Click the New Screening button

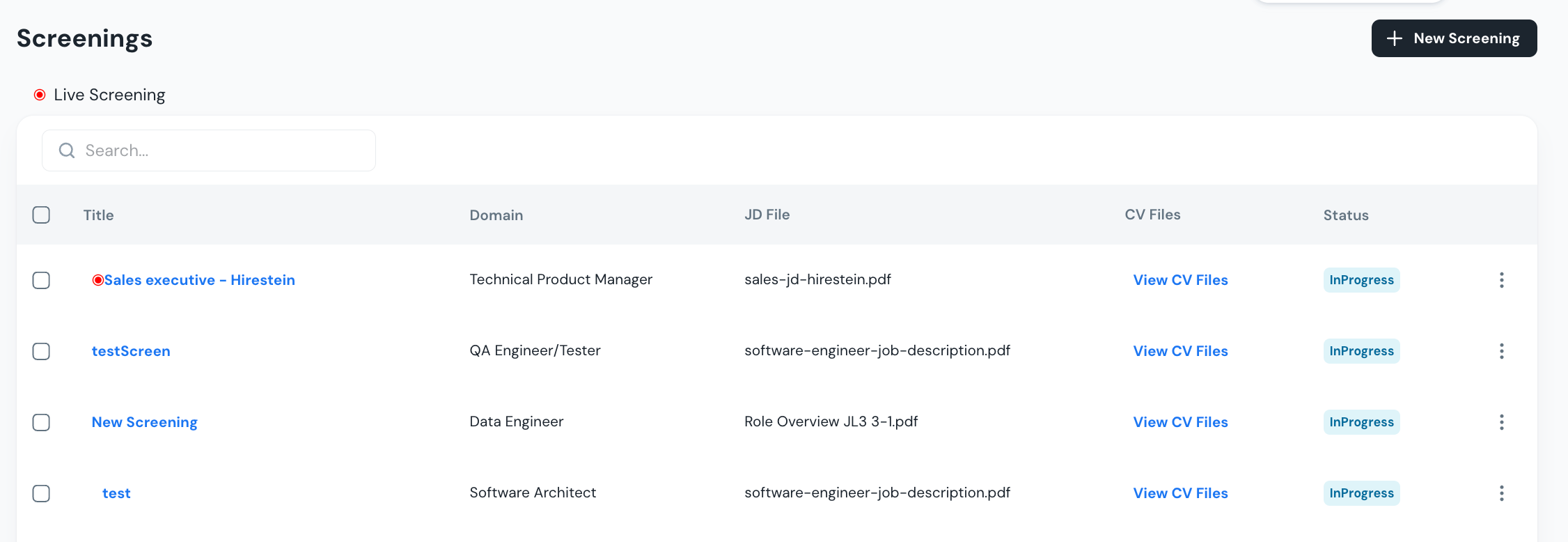[1454, 38]
